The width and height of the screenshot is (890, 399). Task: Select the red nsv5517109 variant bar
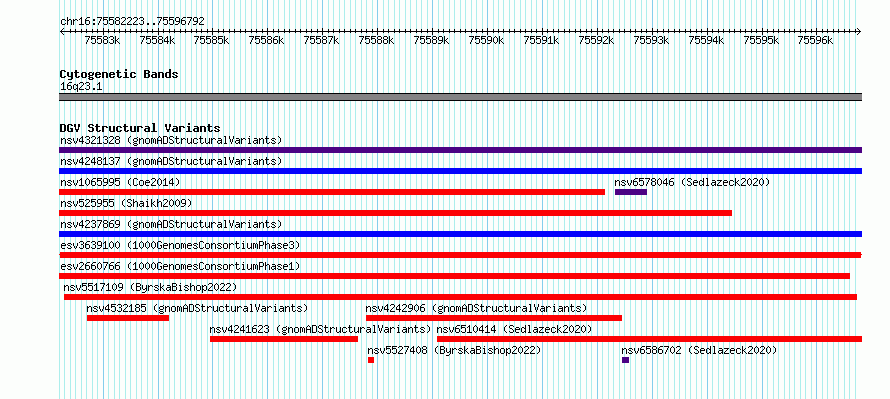[x=460, y=297]
